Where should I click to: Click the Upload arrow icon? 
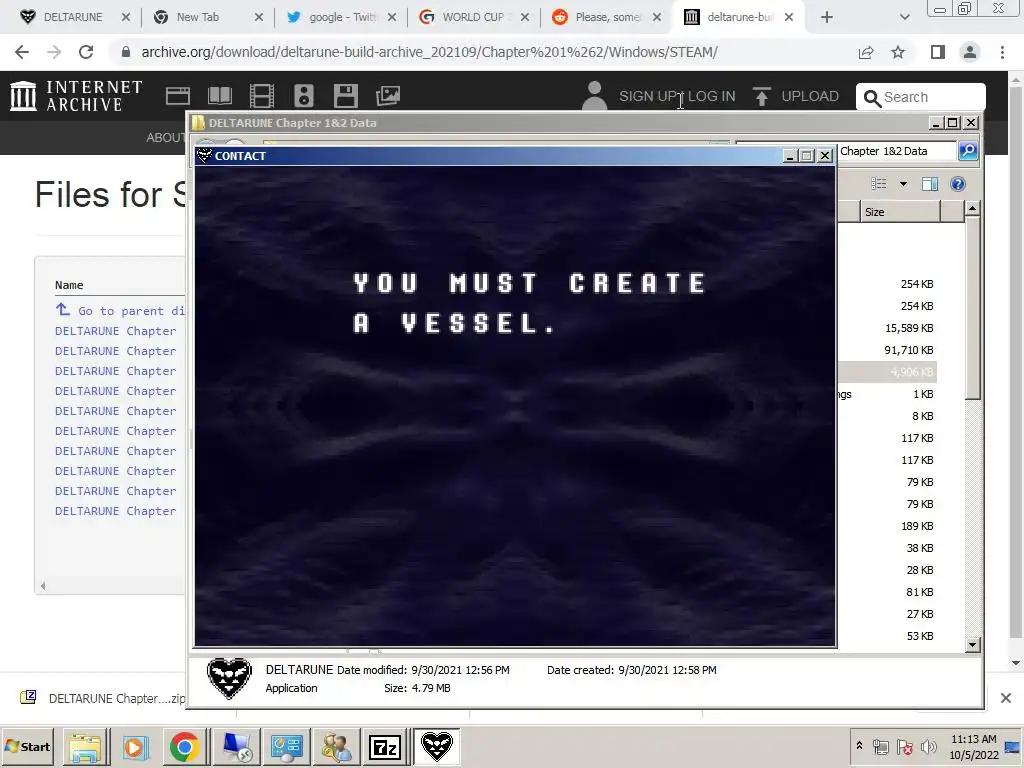click(761, 96)
